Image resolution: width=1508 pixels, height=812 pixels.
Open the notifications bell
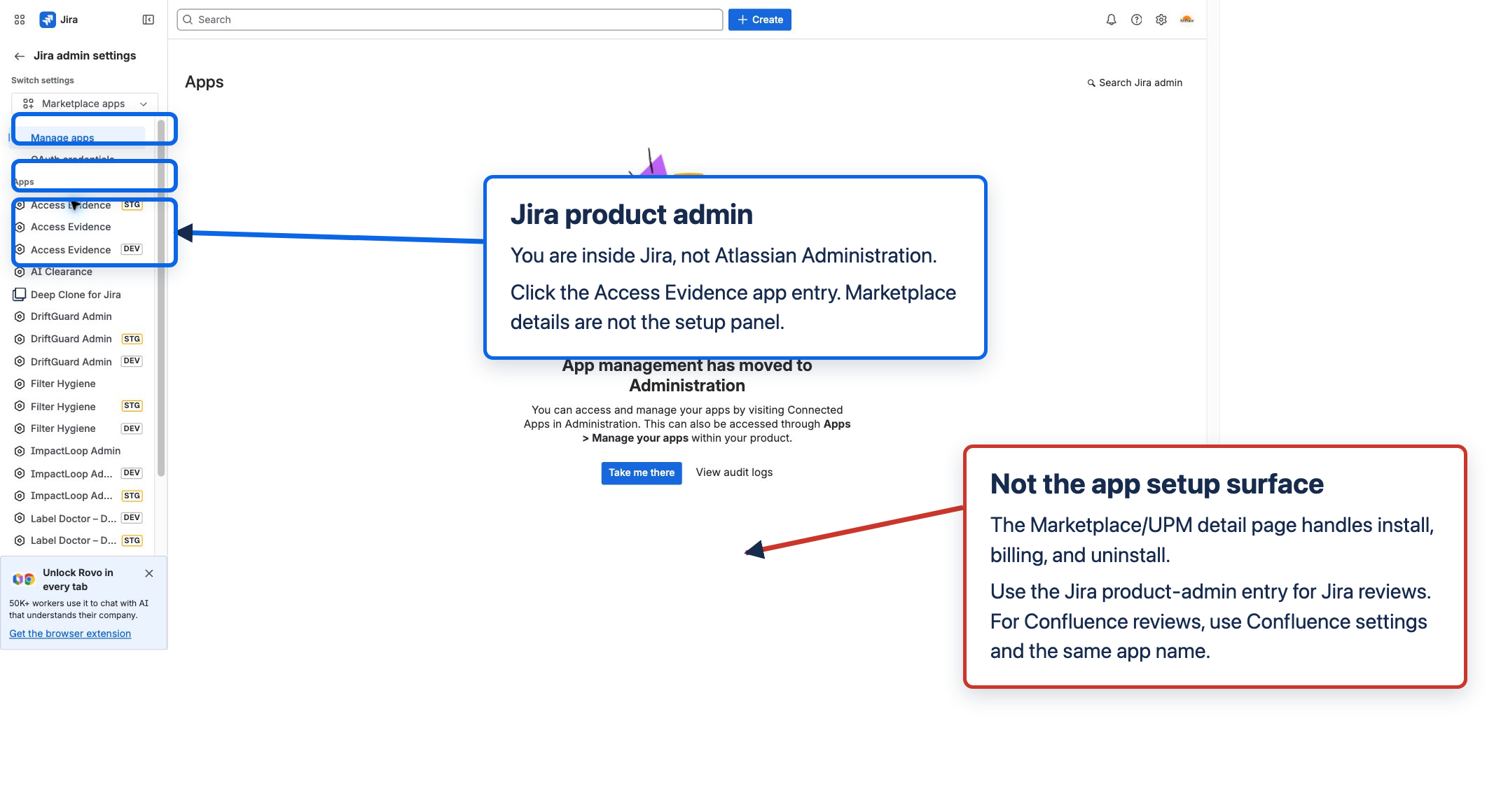pyautogui.click(x=1111, y=20)
